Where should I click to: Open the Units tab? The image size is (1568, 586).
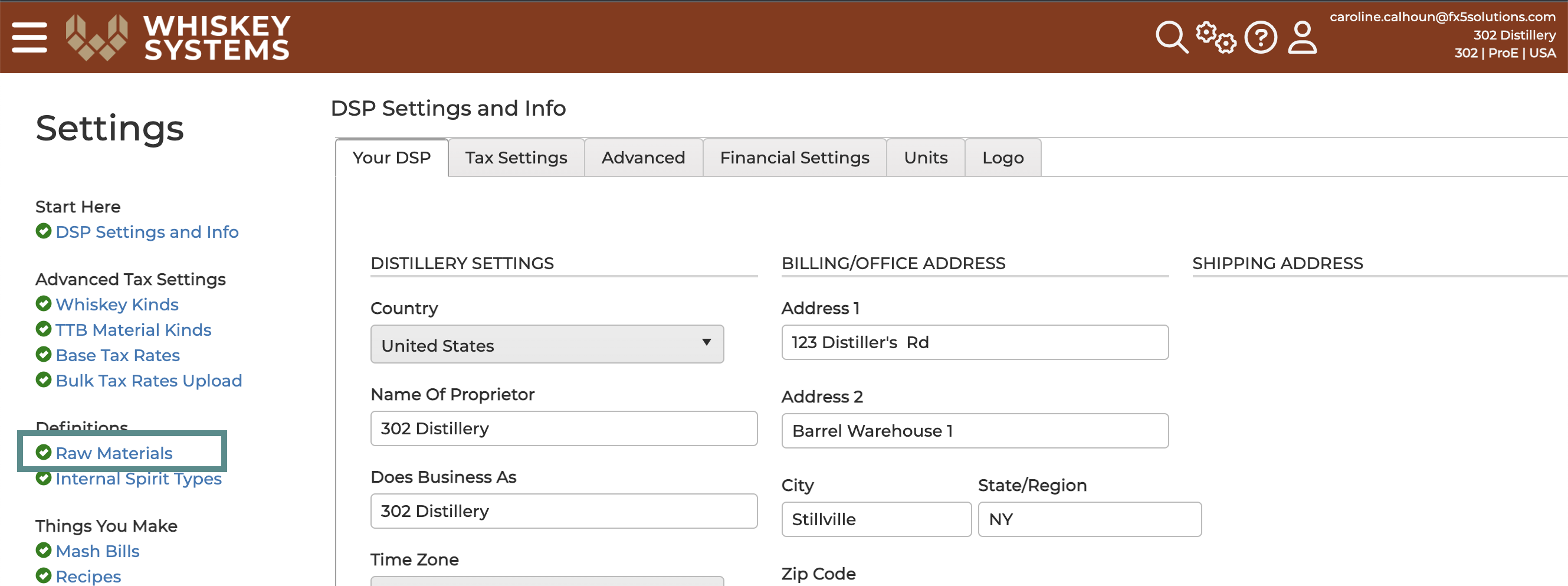tap(925, 158)
